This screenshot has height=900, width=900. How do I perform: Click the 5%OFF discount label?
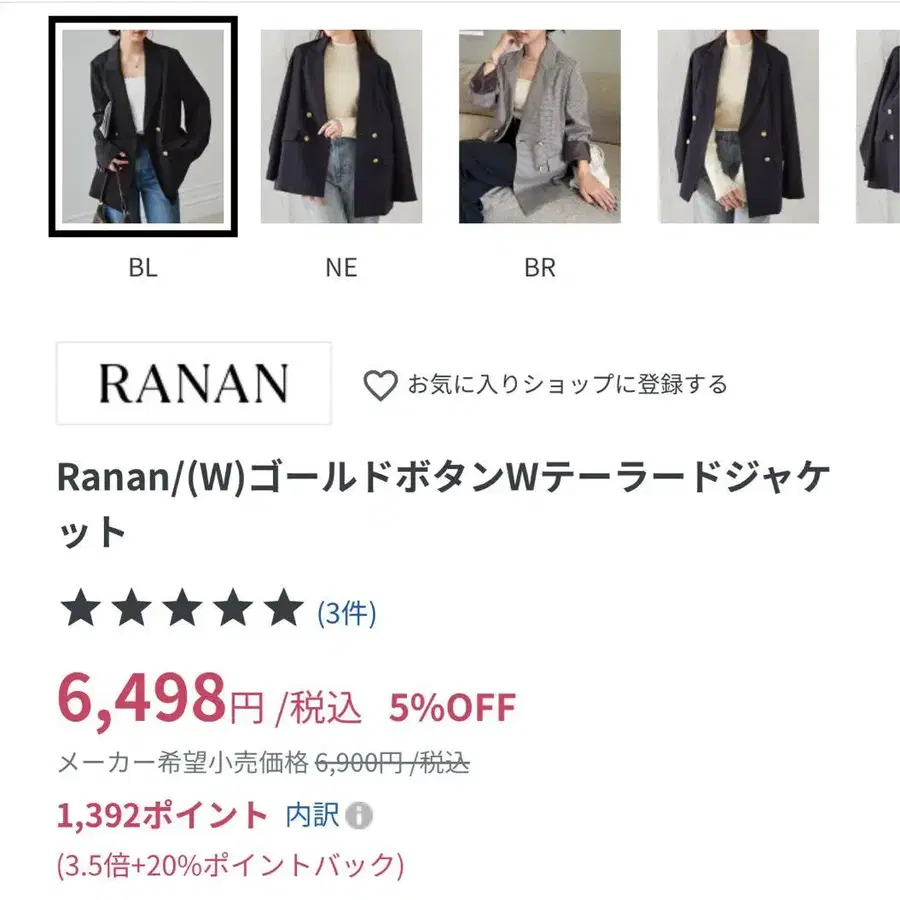pos(453,707)
